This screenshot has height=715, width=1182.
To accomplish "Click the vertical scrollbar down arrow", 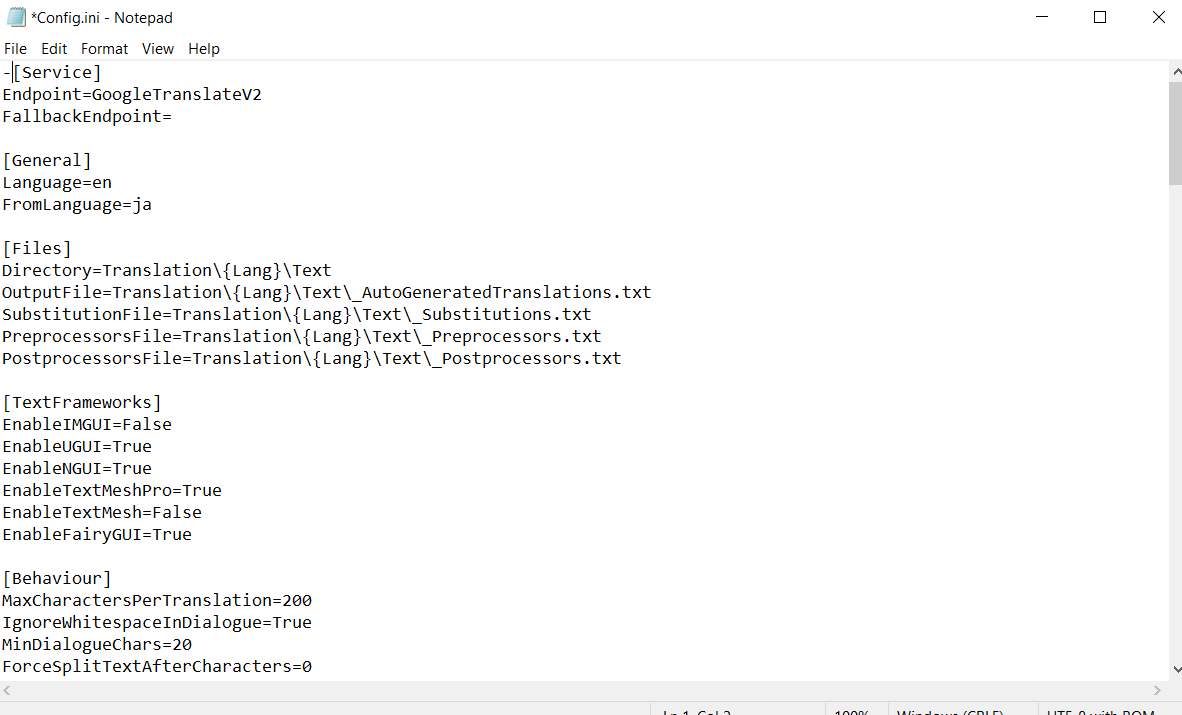I will (1176, 669).
